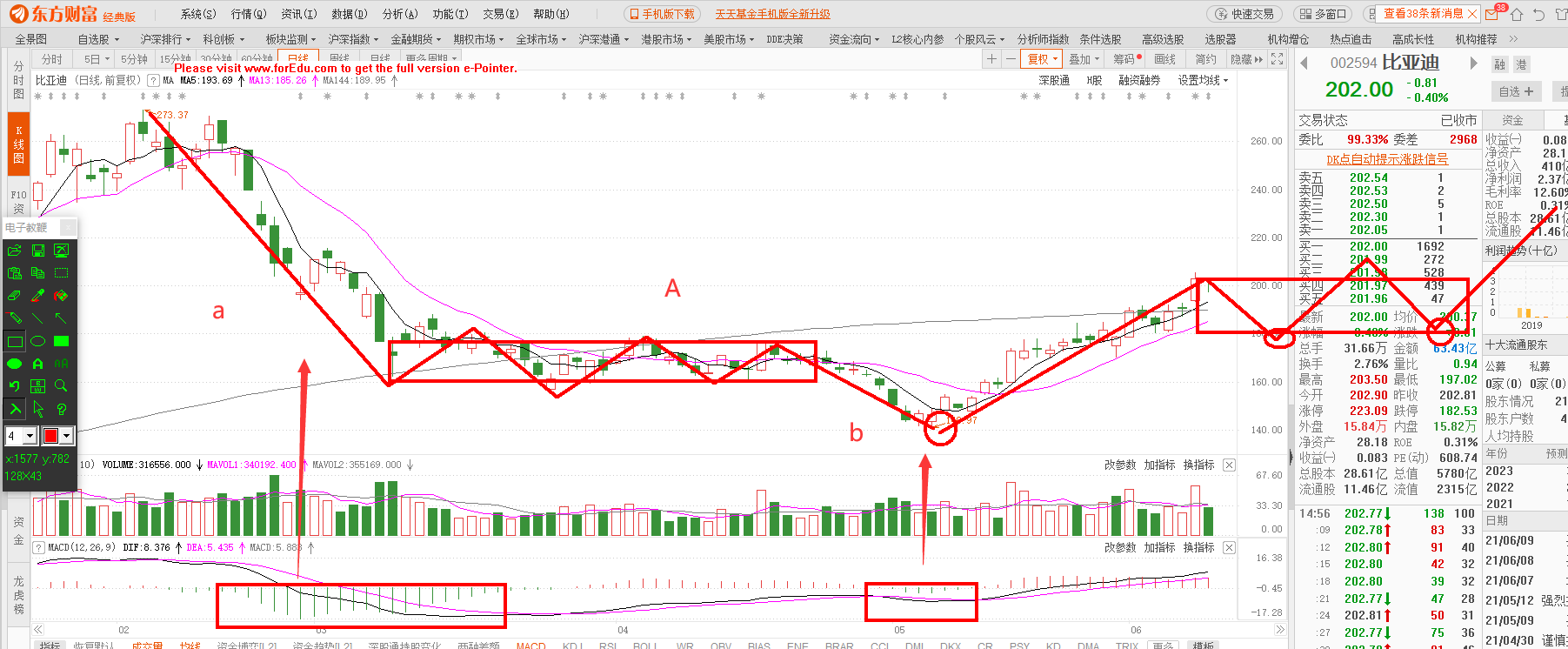Click the 自选 + add to watchlist button
The image size is (1568, 649).
point(1516,91)
